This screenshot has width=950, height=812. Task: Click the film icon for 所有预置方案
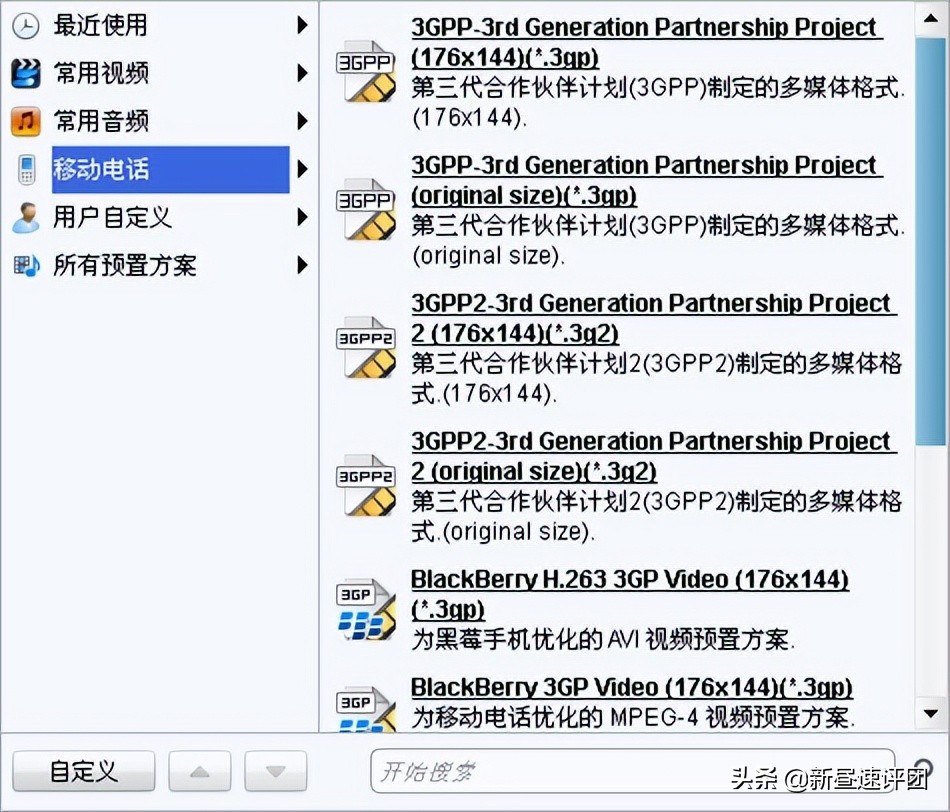pos(25,266)
